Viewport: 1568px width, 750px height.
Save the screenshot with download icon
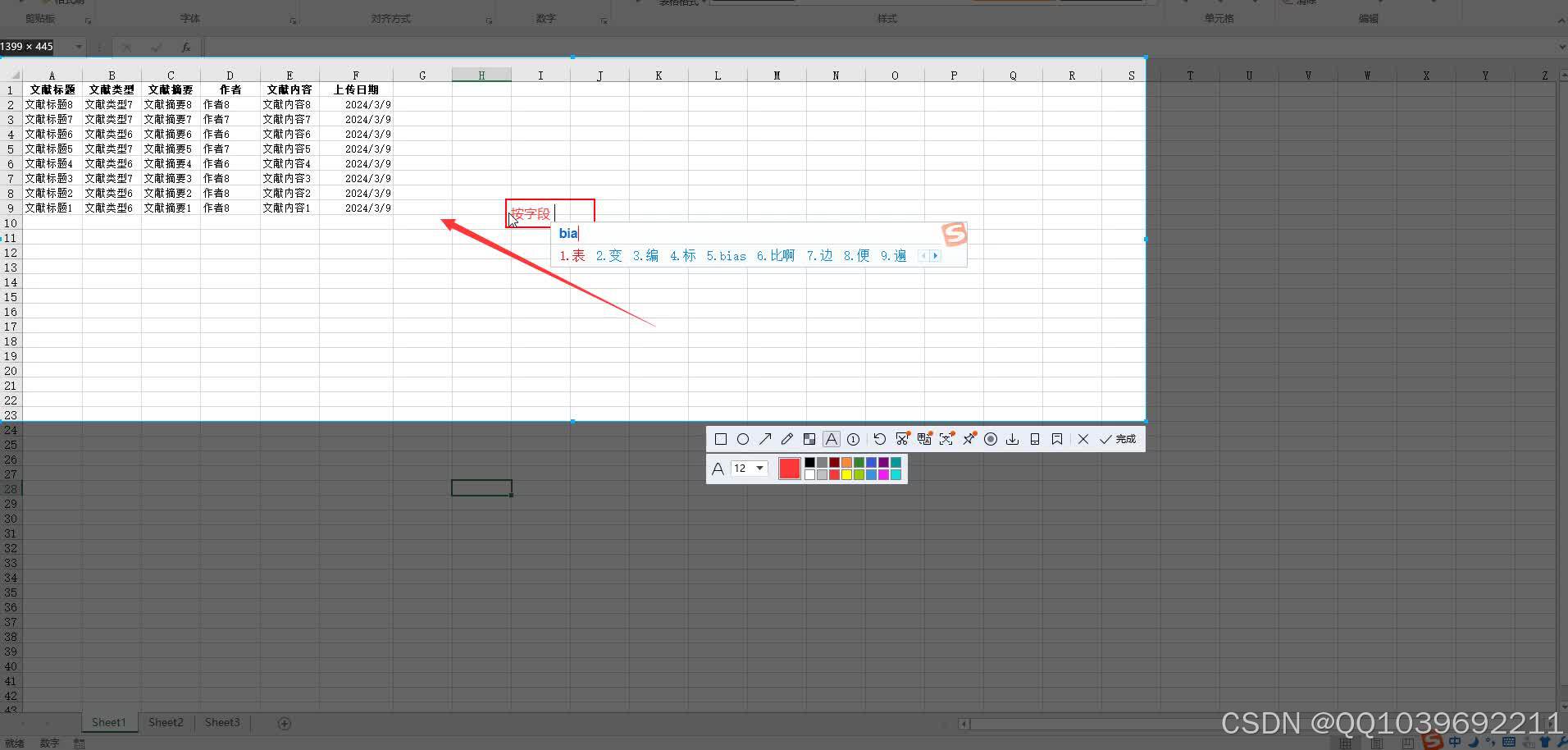click(1013, 439)
